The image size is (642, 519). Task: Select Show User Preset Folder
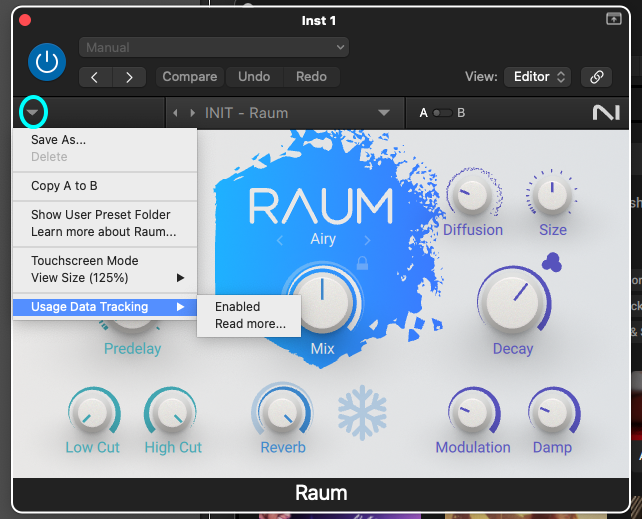point(105,214)
